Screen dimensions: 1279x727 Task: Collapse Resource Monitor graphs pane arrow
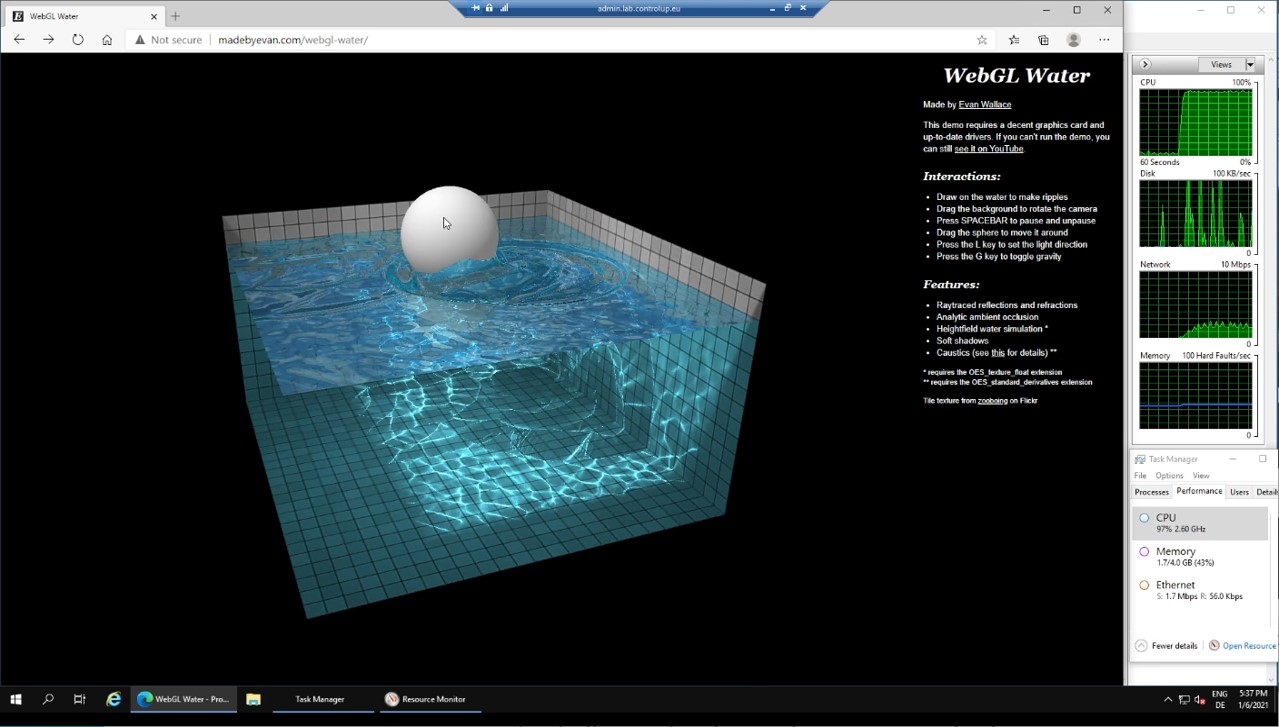click(x=1145, y=64)
